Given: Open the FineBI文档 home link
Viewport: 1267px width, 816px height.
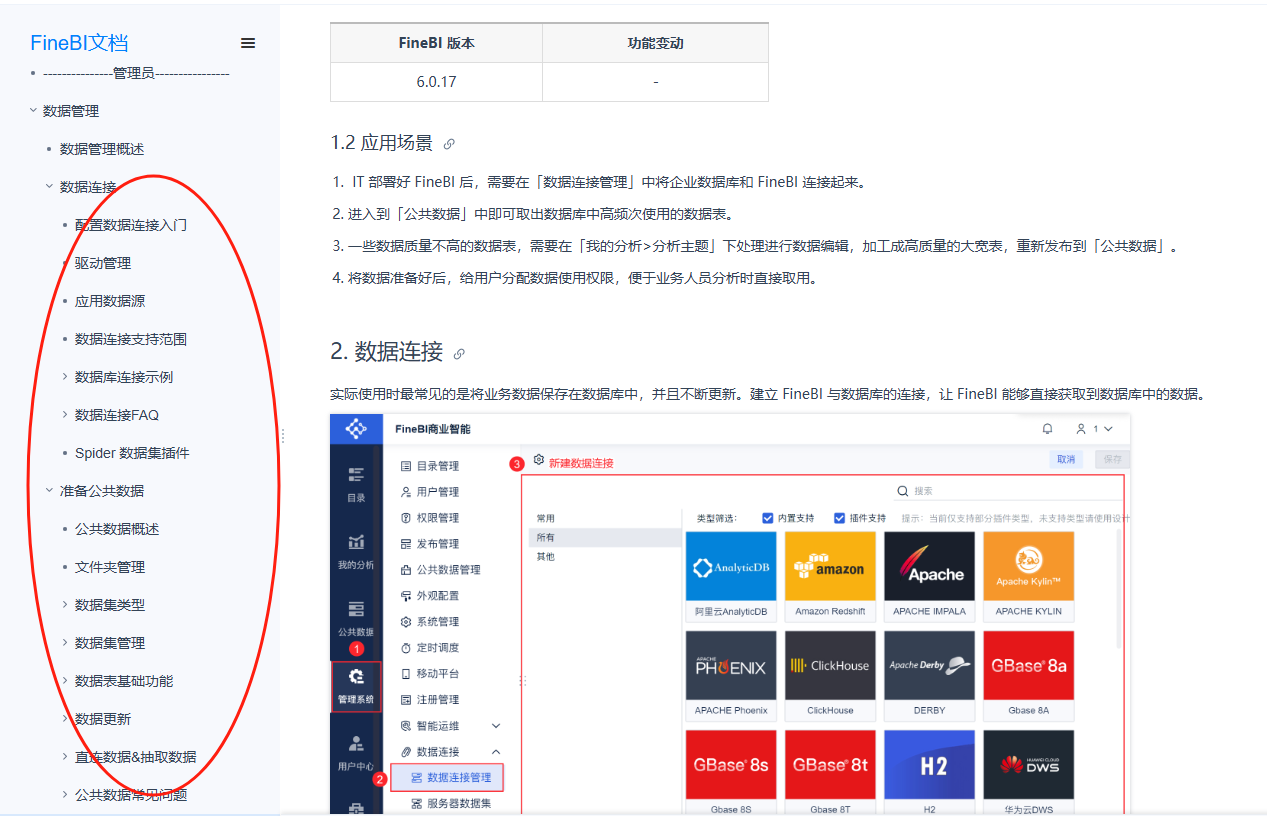Looking at the screenshot, I should point(79,43).
